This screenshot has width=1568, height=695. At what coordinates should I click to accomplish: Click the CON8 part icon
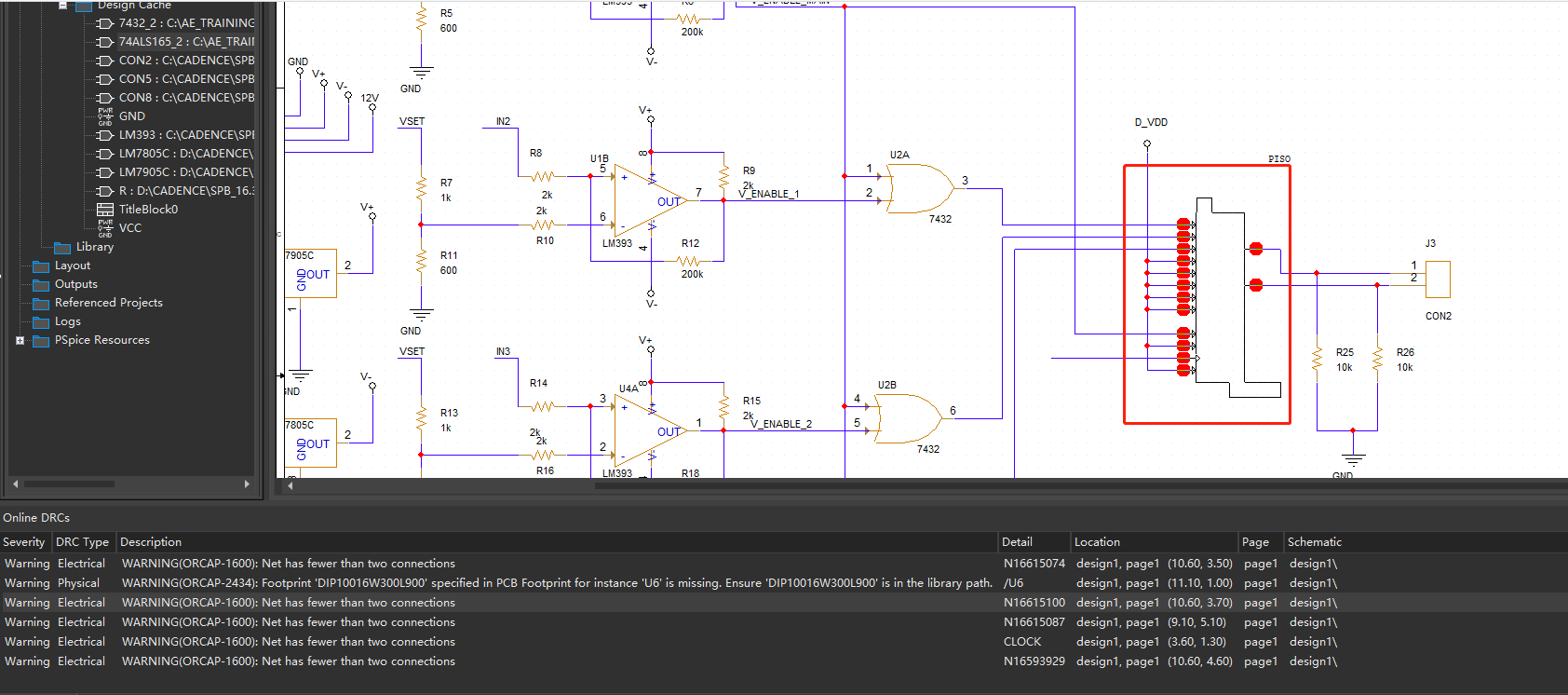coord(105,98)
